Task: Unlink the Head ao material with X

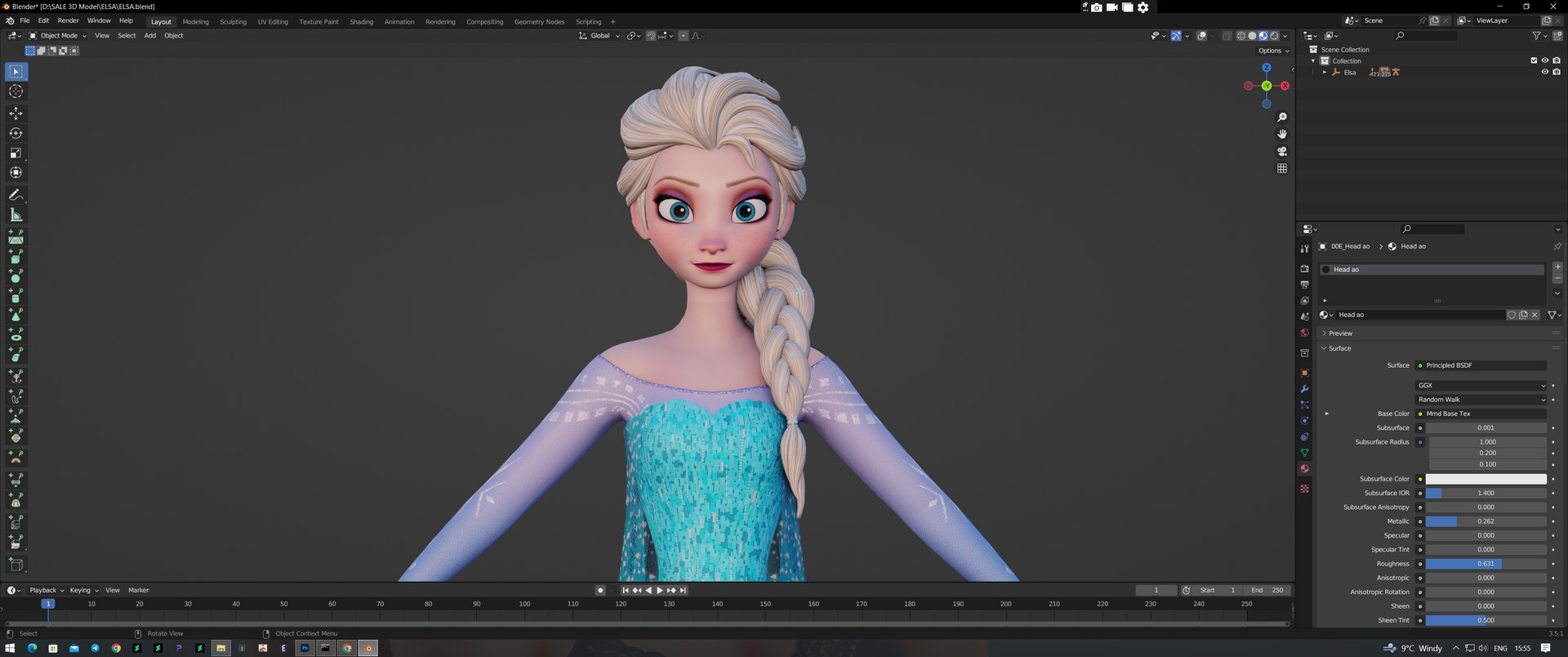Action: (x=1535, y=315)
